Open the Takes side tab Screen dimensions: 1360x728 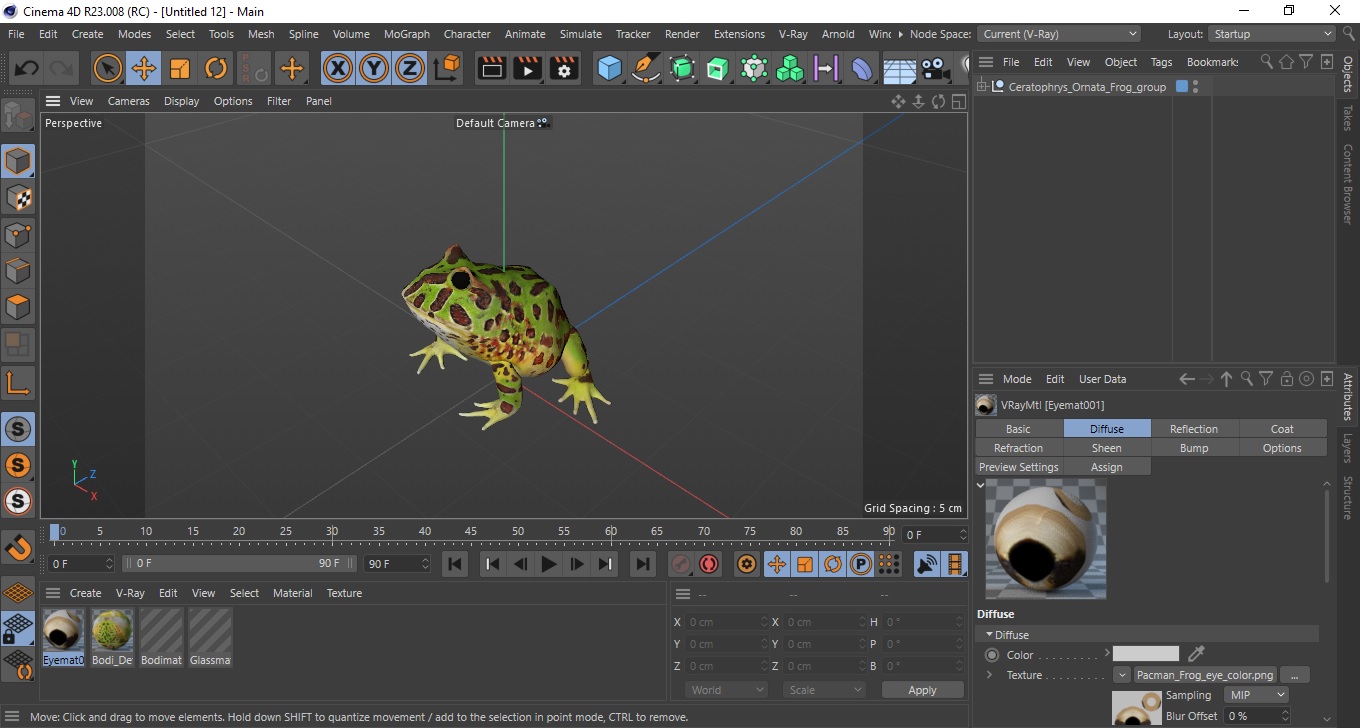[1348, 118]
